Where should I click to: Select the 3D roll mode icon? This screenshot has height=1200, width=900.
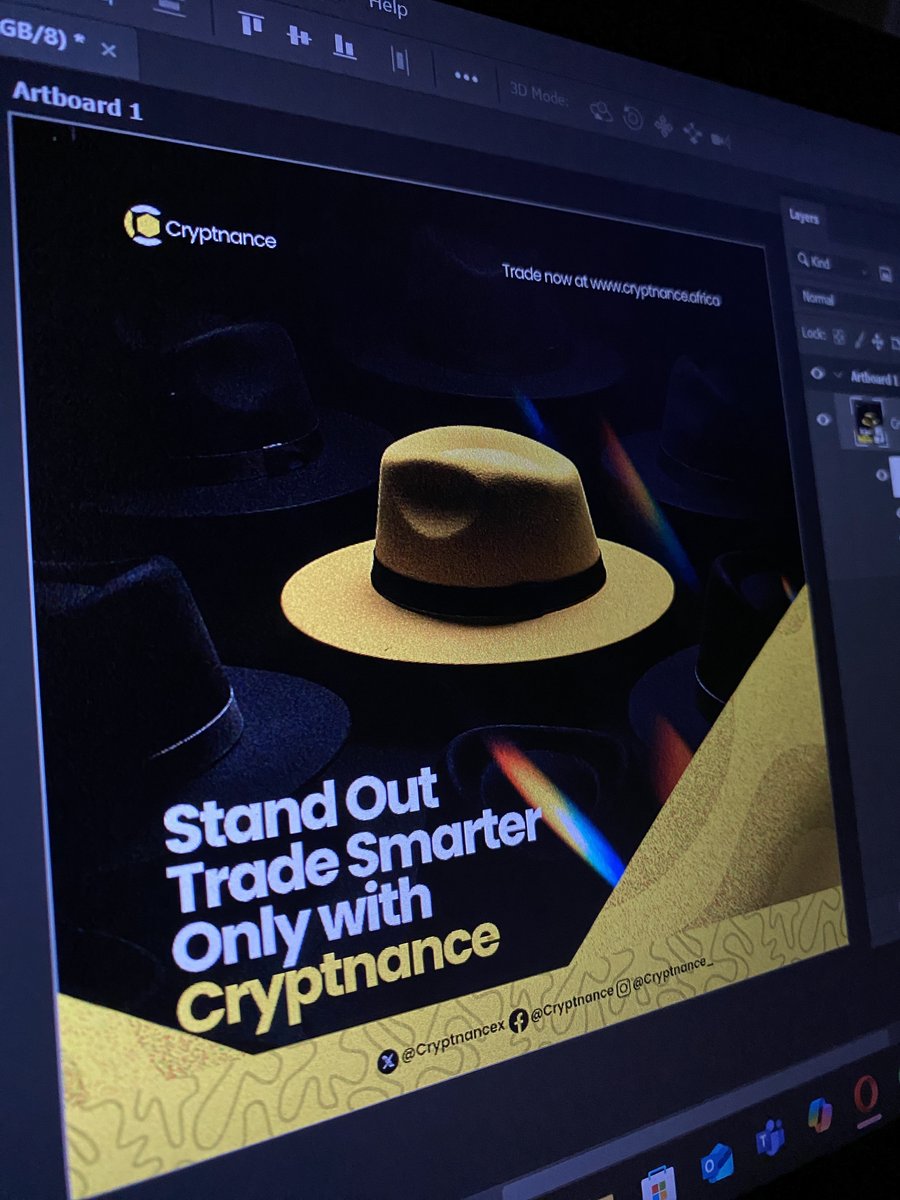tap(633, 119)
